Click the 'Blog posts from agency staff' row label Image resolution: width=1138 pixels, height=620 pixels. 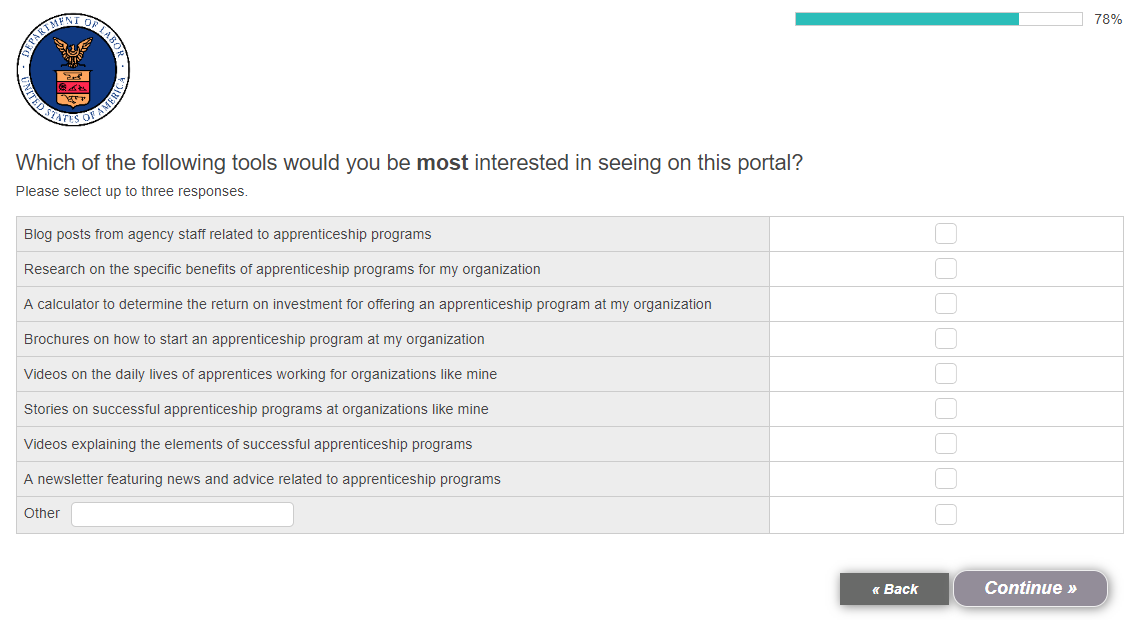point(228,234)
